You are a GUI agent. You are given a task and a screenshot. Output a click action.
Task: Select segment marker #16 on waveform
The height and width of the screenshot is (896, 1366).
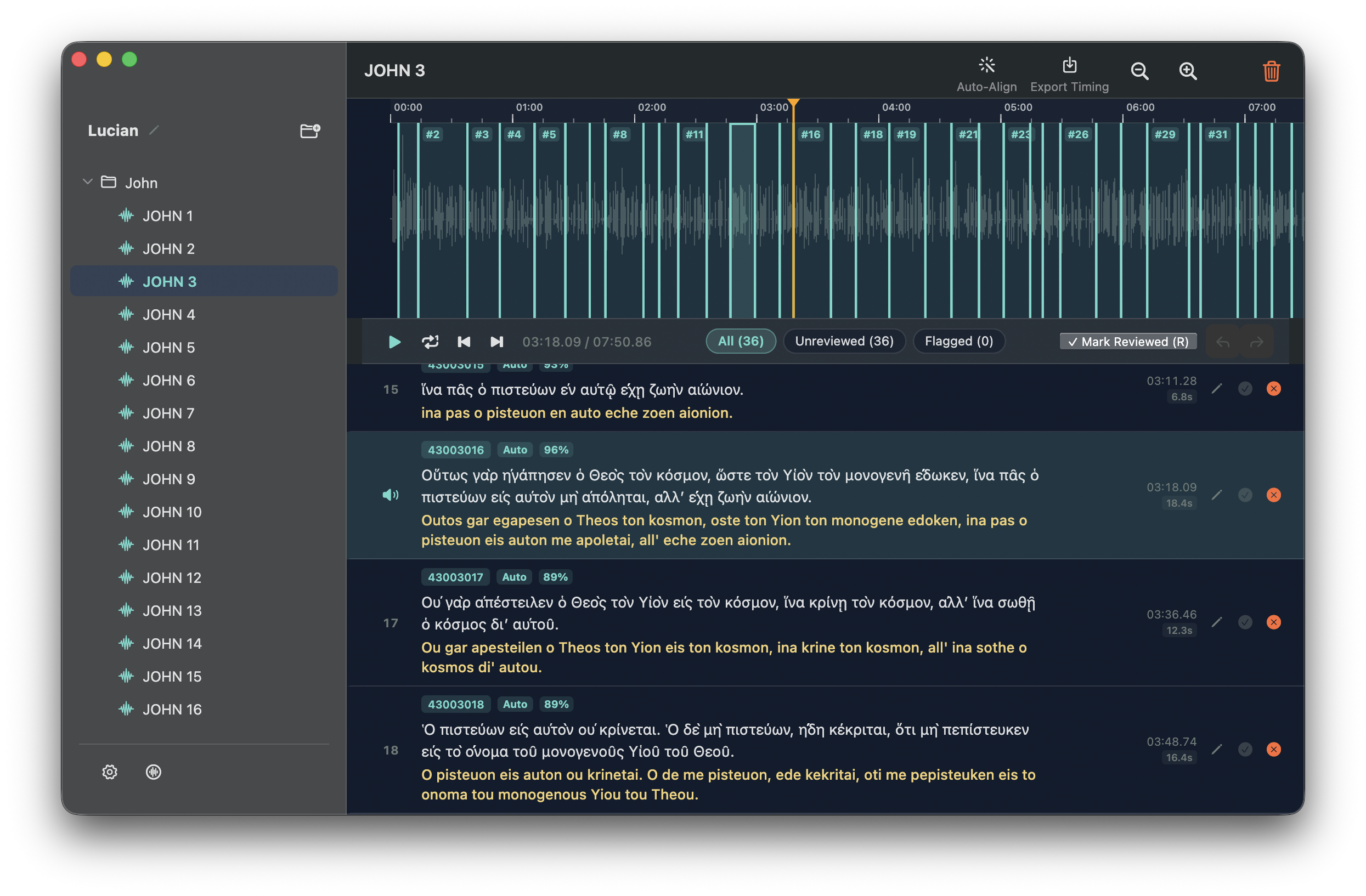tap(810, 134)
